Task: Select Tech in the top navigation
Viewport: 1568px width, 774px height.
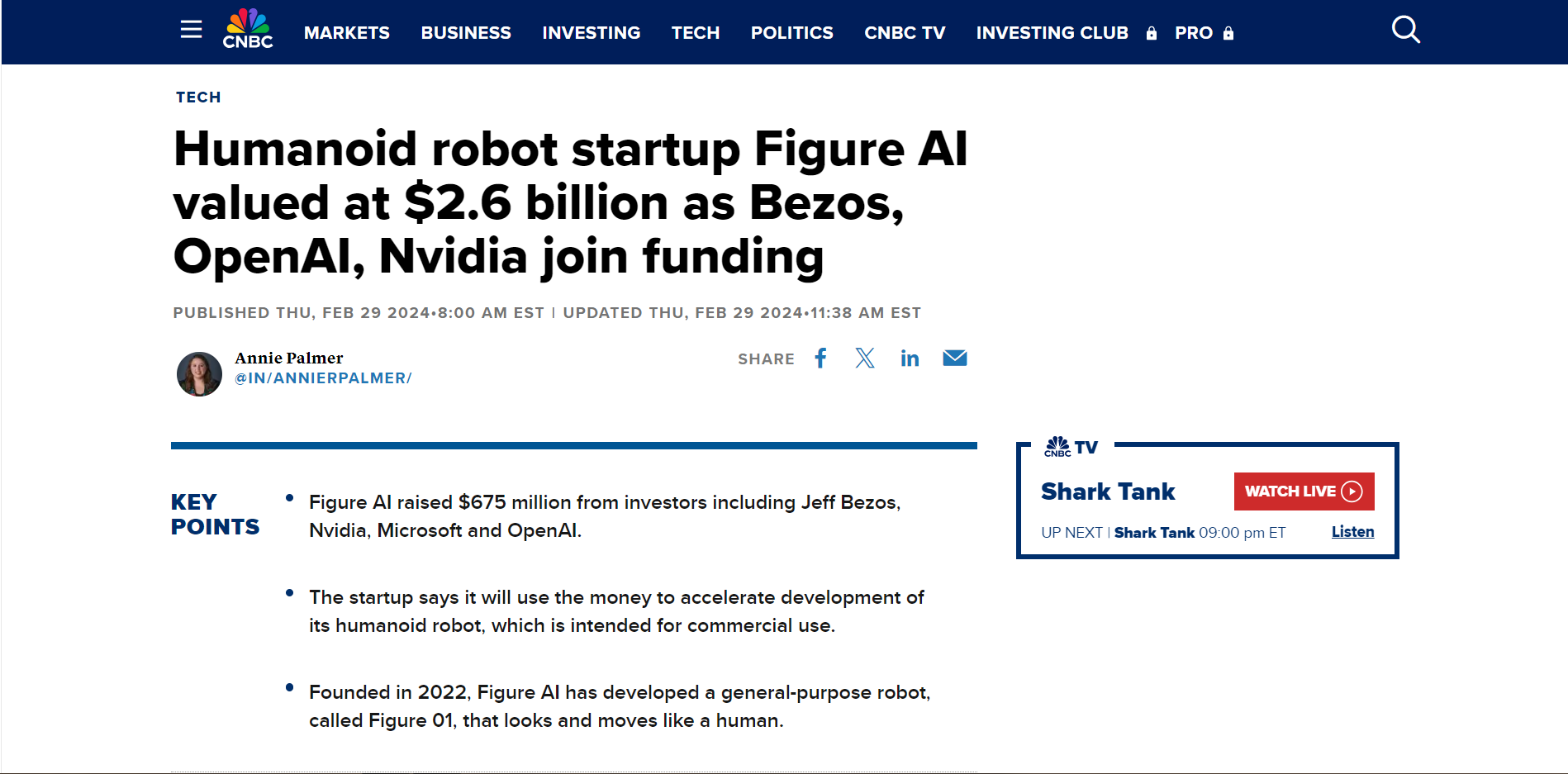Action: point(695,33)
